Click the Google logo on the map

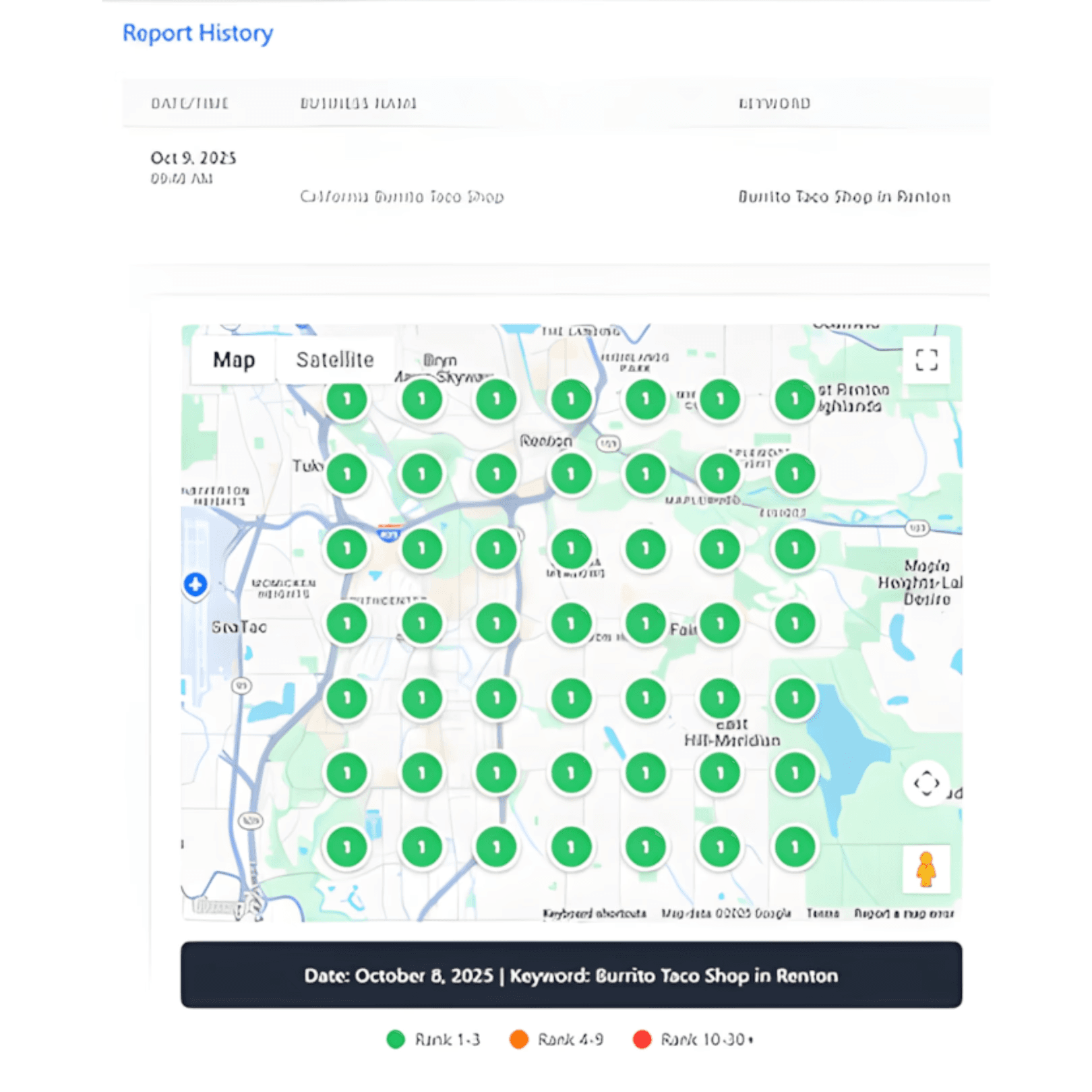click(218, 906)
